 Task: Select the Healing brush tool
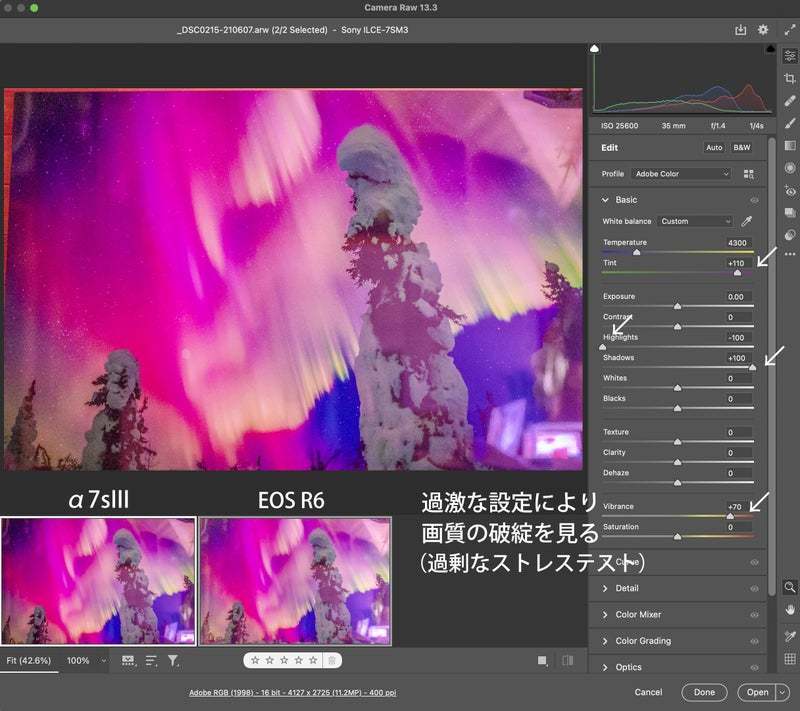click(790, 100)
